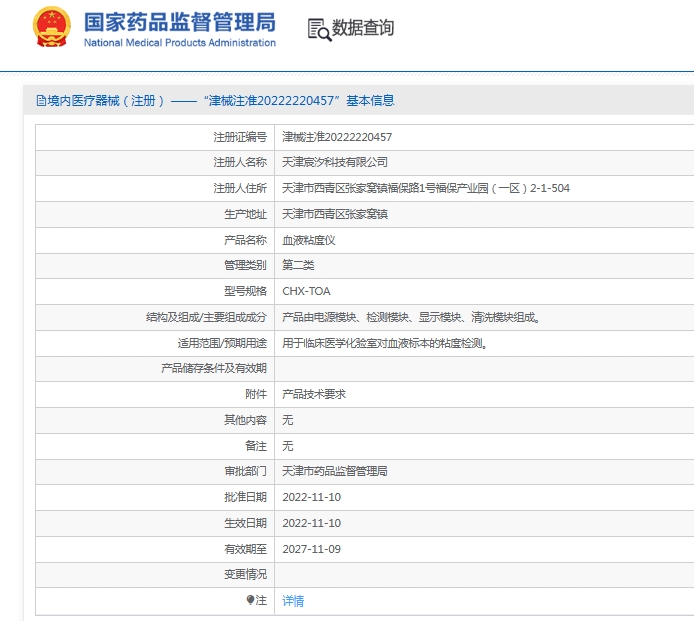Image resolution: width=694 pixels, height=621 pixels.
Task: Select the 批准日期 value 2022-11-10
Action: pyautogui.click(x=312, y=498)
